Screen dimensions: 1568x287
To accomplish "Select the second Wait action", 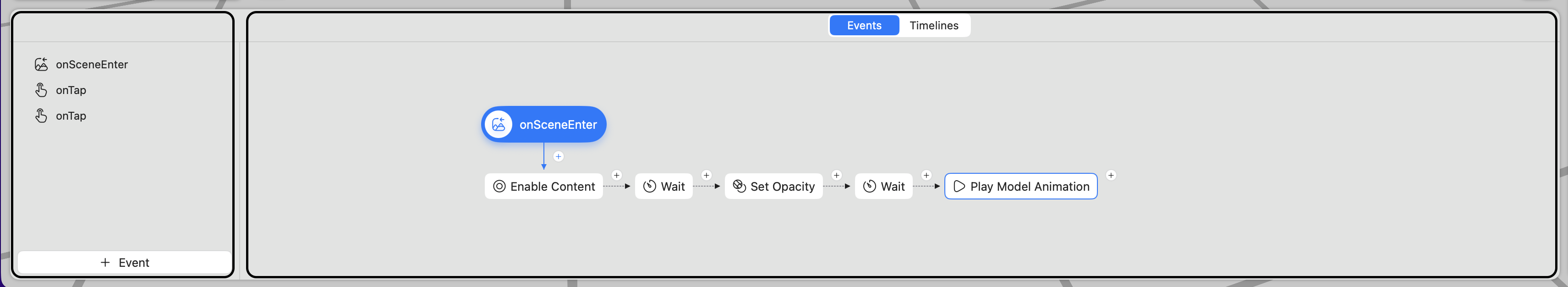I will tap(883, 187).
